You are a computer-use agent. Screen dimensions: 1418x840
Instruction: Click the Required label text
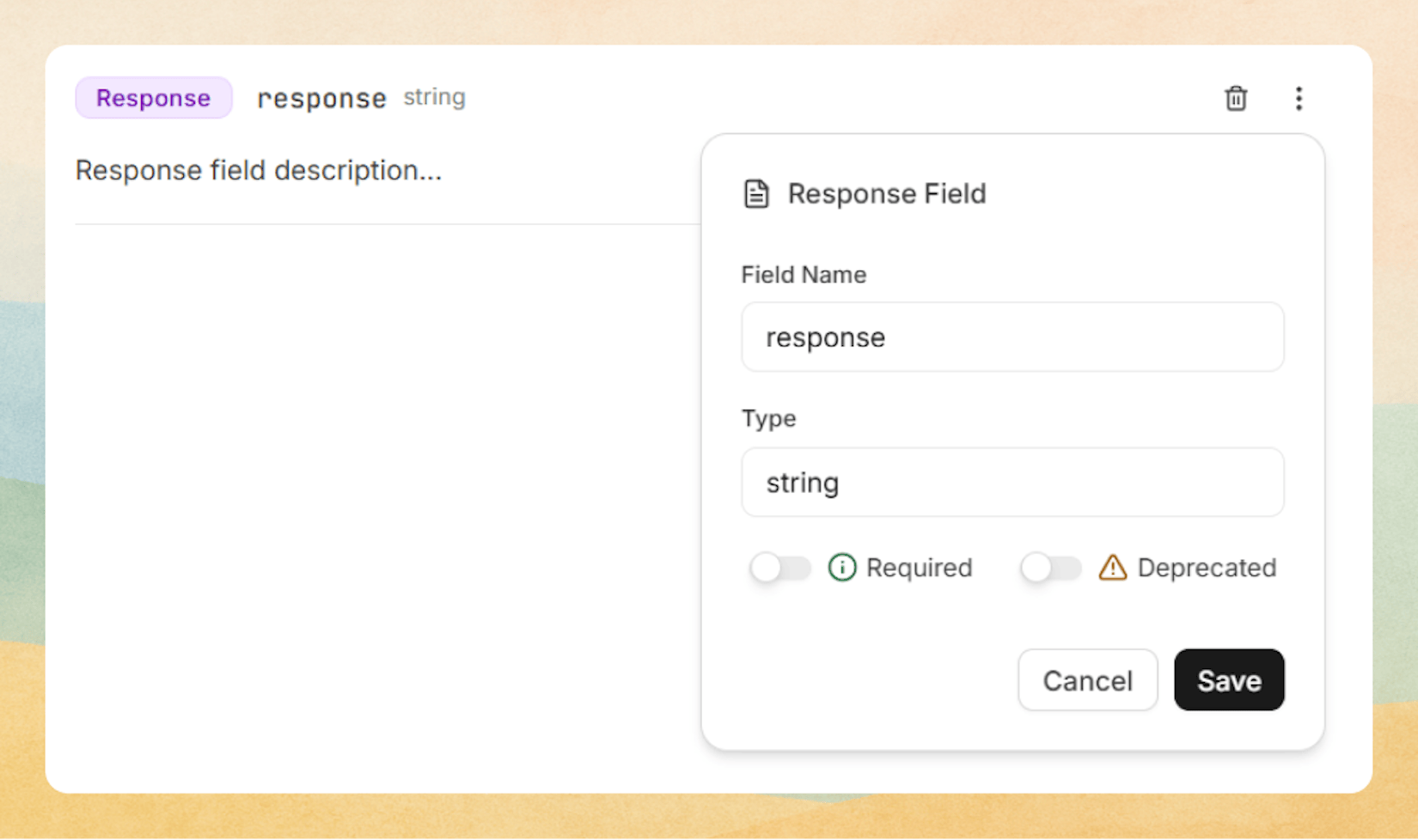[x=920, y=568]
